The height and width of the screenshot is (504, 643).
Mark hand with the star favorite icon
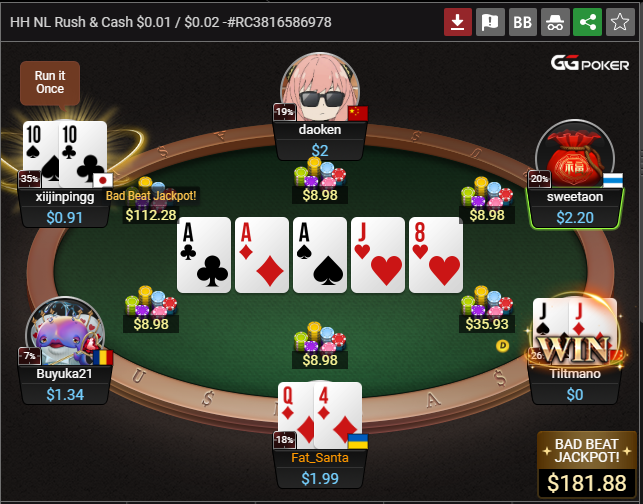click(620, 22)
